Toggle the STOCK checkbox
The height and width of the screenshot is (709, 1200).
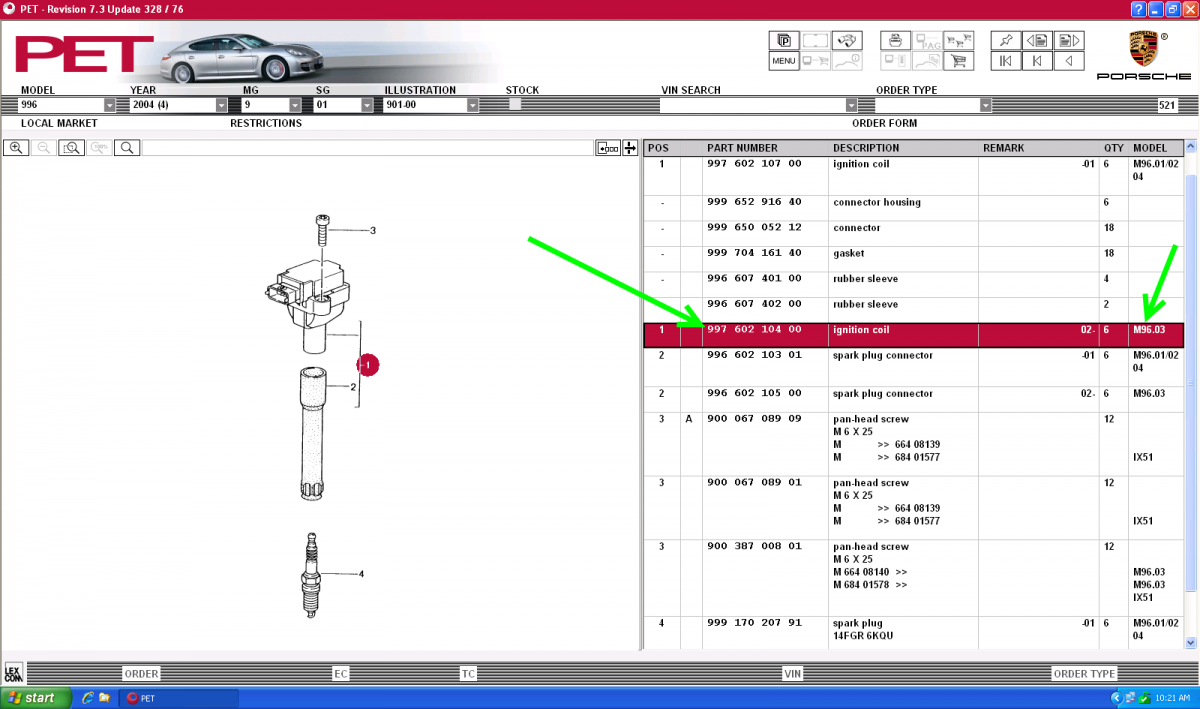click(x=515, y=104)
